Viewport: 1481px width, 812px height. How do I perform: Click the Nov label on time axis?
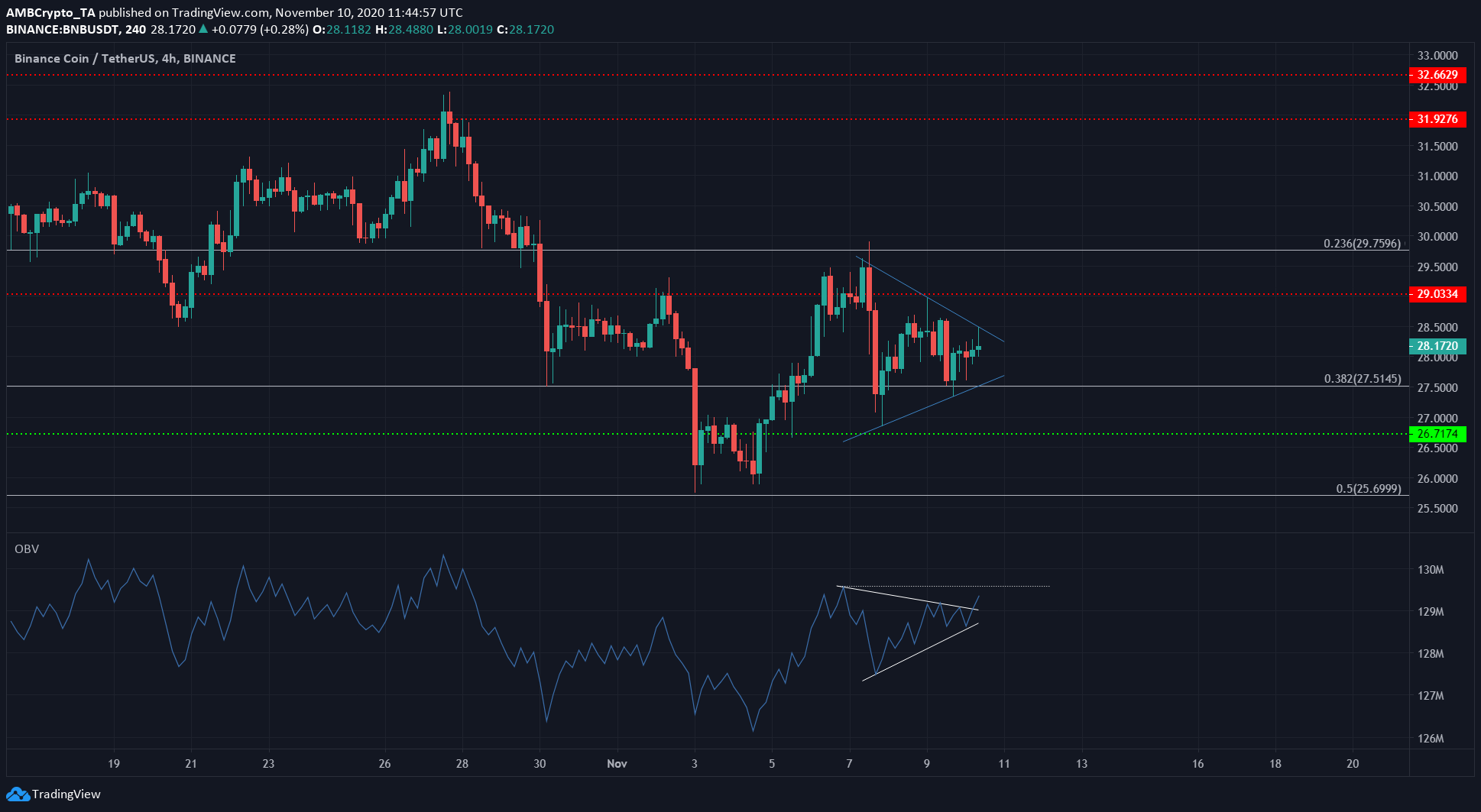pyautogui.click(x=617, y=764)
